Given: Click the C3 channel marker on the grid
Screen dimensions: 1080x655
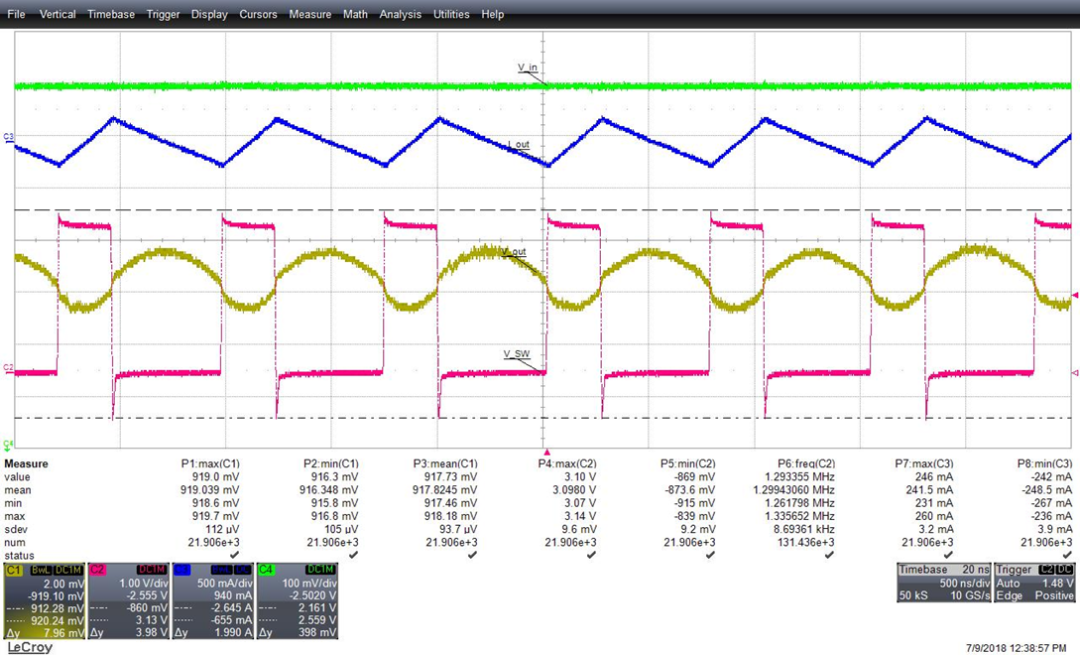Looking at the screenshot, I should point(8,136).
